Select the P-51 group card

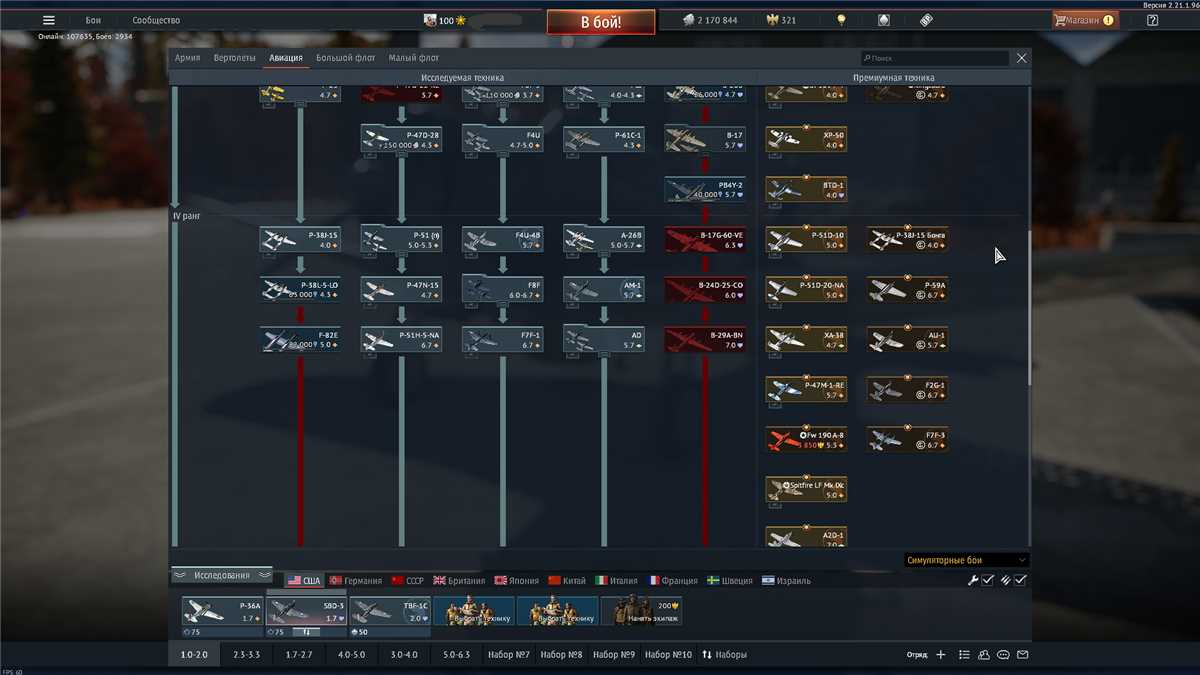point(402,240)
